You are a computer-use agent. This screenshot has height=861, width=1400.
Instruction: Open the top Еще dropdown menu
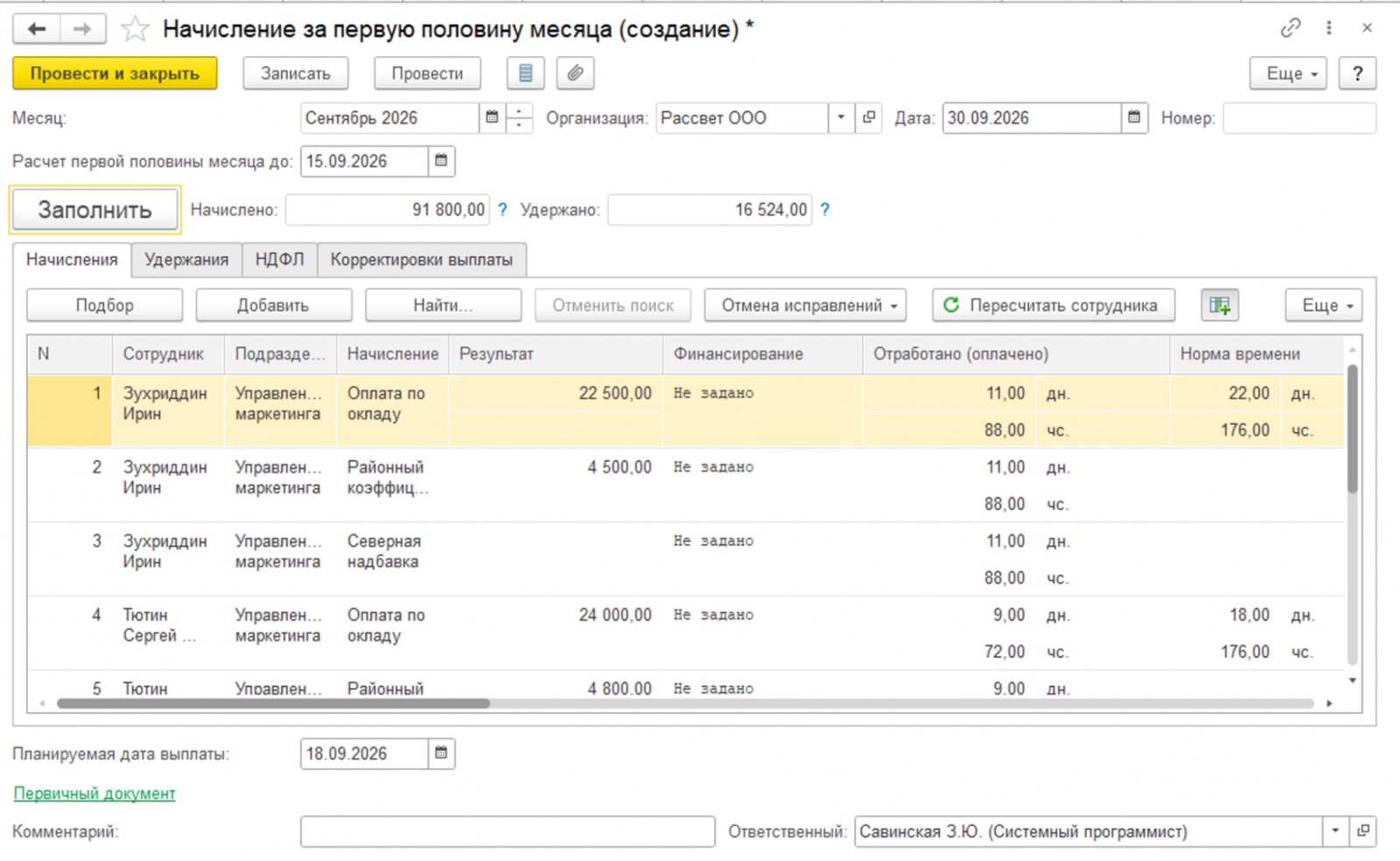tap(1289, 73)
